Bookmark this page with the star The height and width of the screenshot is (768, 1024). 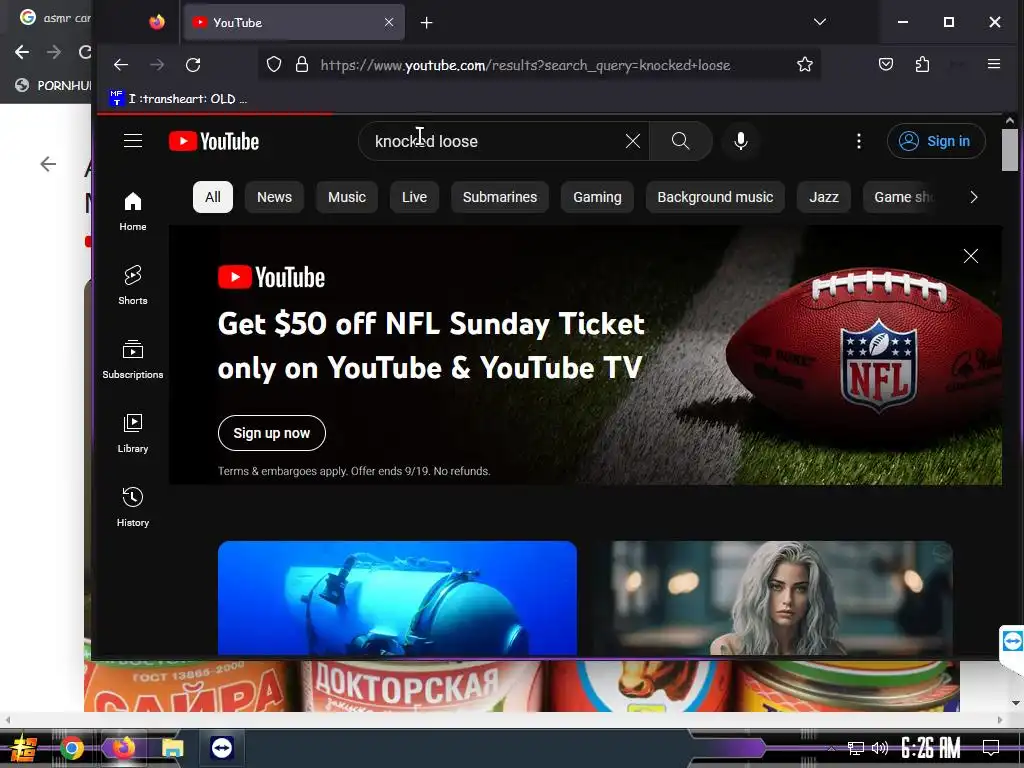click(x=805, y=65)
